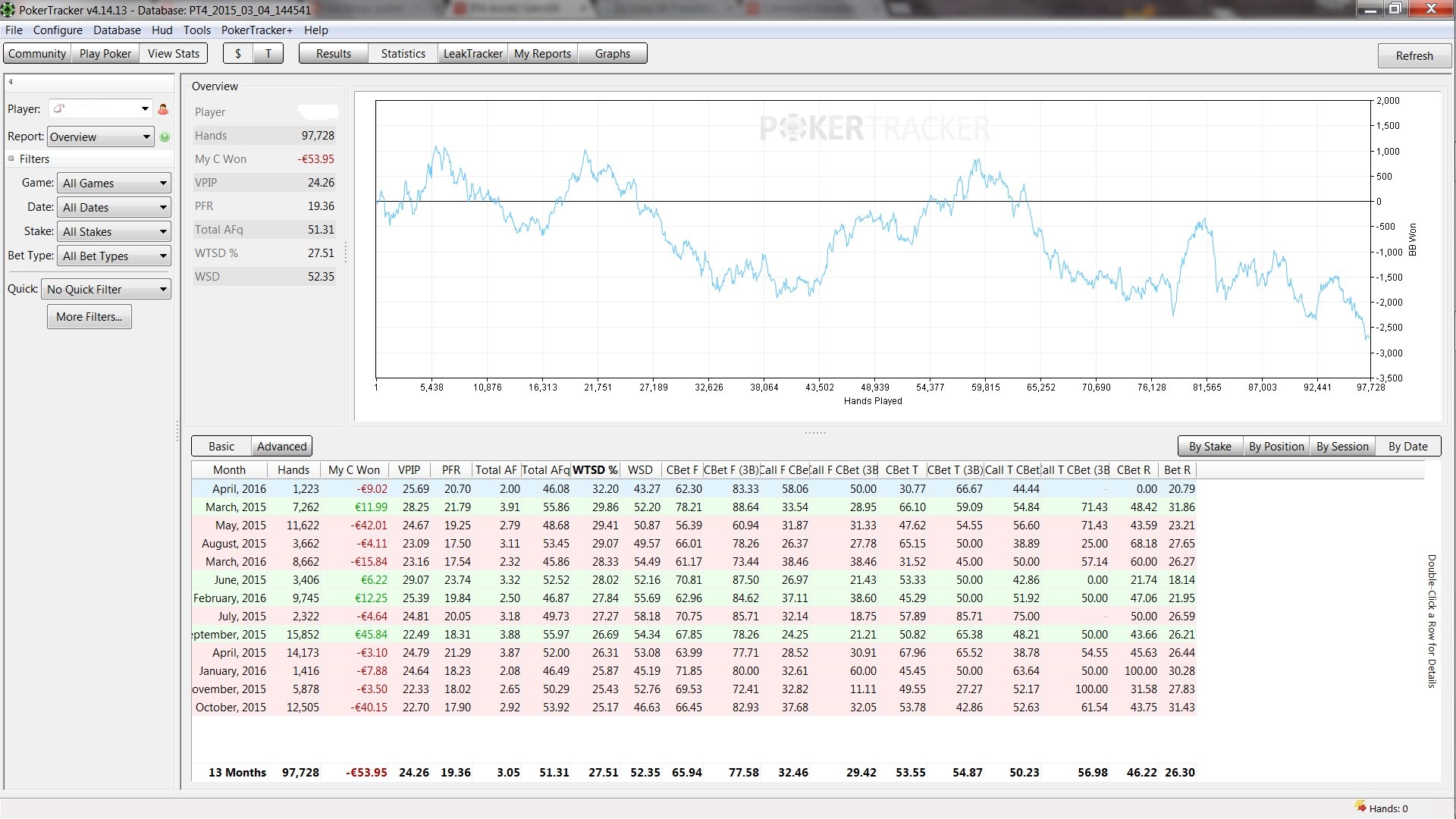Collapse the Filters section

(x=11, y=158)
